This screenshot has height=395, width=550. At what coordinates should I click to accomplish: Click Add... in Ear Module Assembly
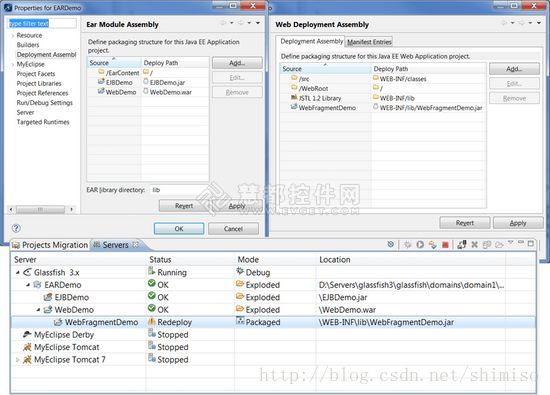(x=237, y=63)
